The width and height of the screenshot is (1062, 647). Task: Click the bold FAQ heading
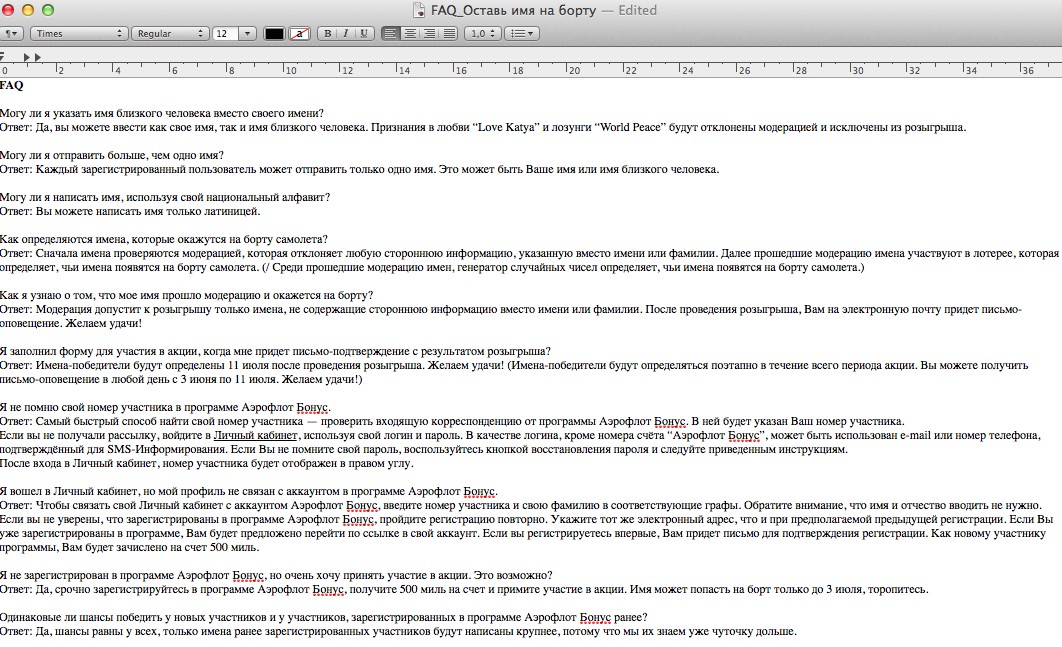coord(12,85)
